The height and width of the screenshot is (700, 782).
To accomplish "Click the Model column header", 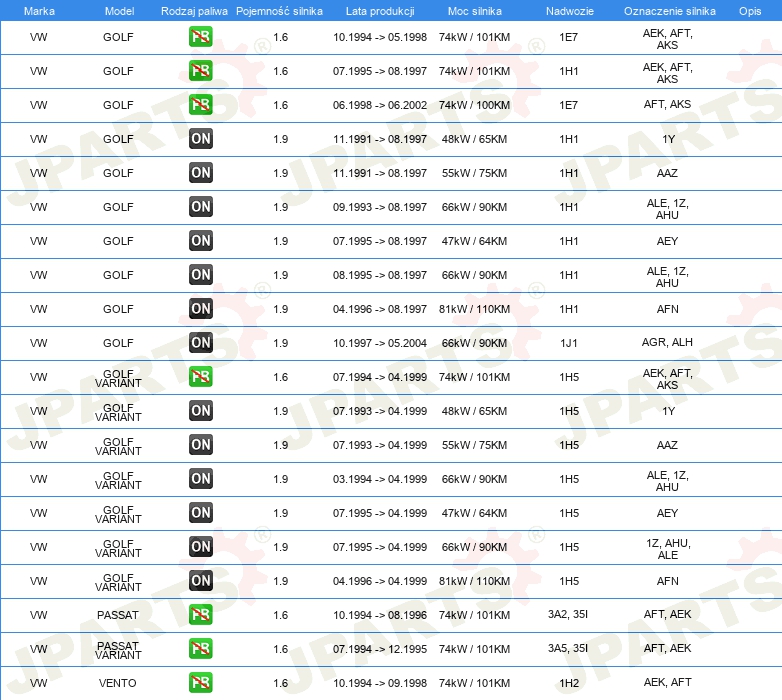I will 119,11.
